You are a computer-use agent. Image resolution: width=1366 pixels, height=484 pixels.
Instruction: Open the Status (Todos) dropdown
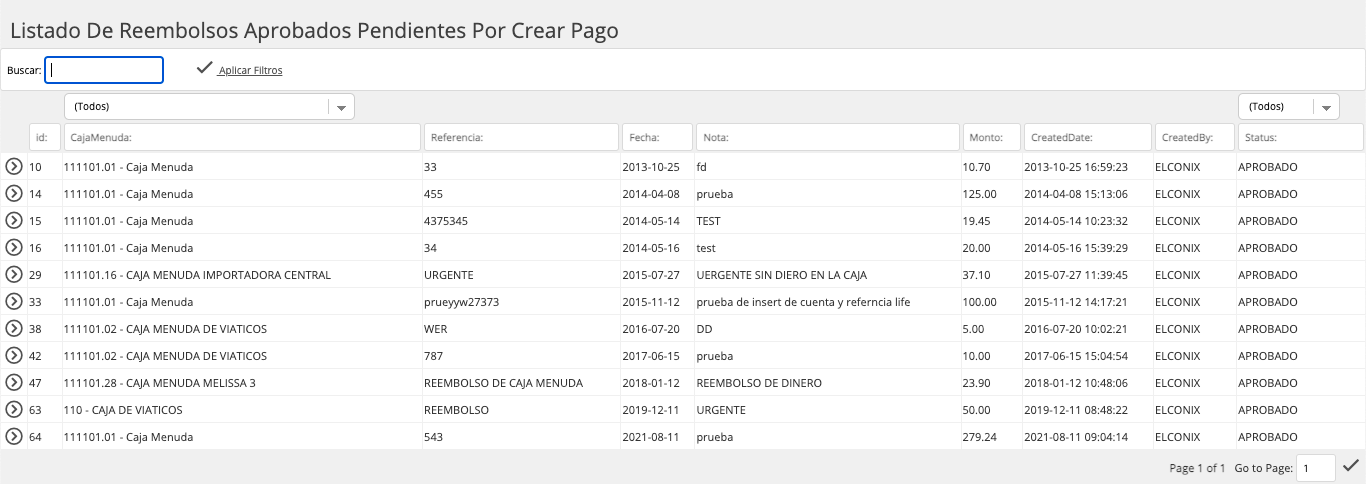click(1288, 106)
